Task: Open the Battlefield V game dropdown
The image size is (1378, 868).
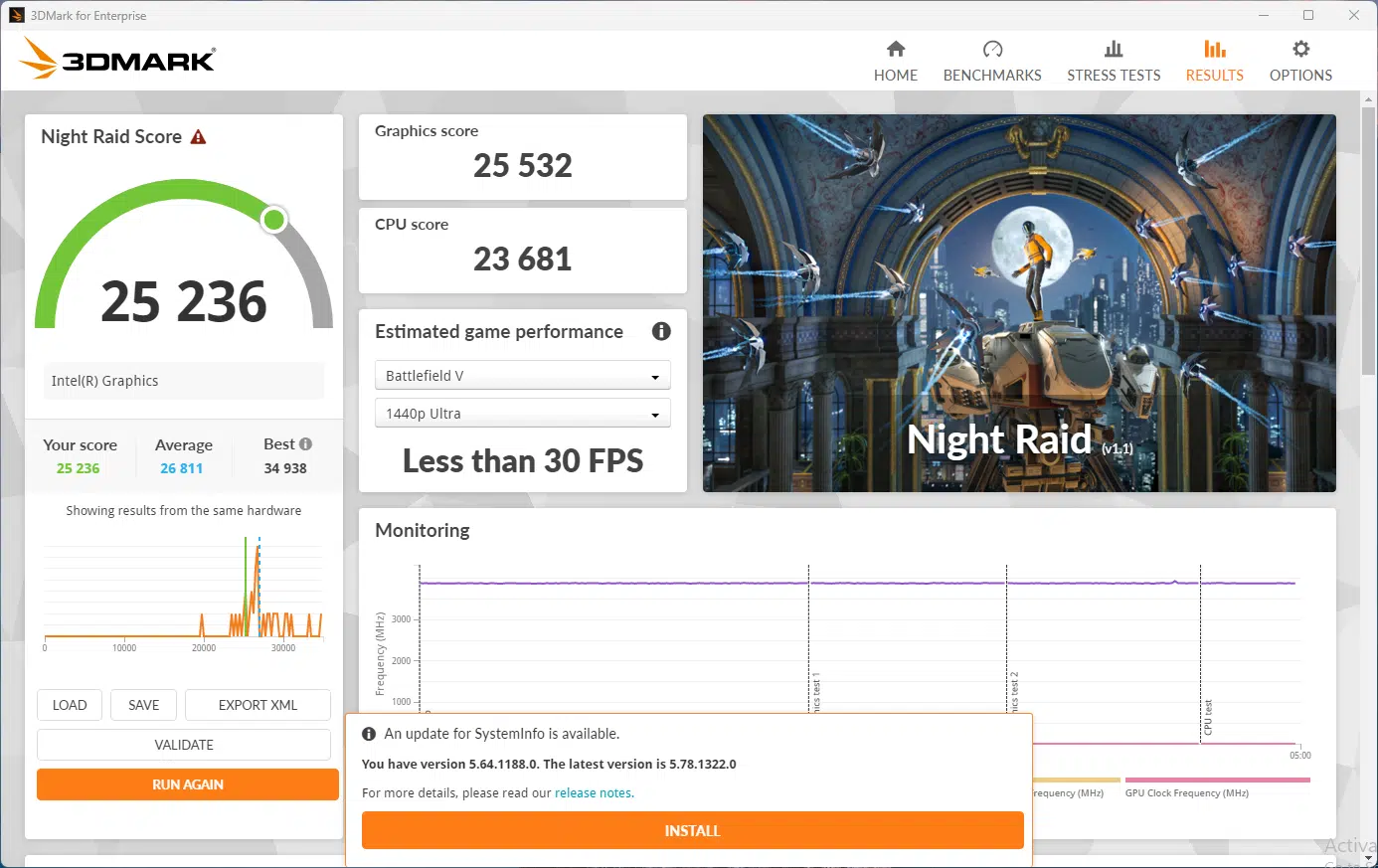Action: pos(523,376)
